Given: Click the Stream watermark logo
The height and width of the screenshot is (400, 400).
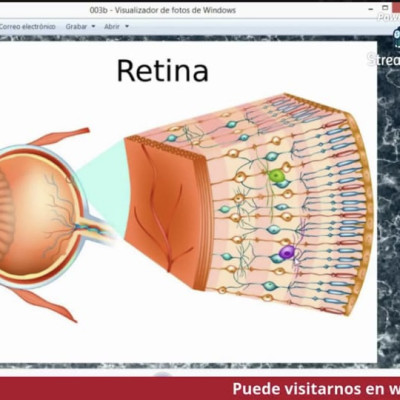Looking at the screenshot, I should pyautogui.click(x=383, y=59).
